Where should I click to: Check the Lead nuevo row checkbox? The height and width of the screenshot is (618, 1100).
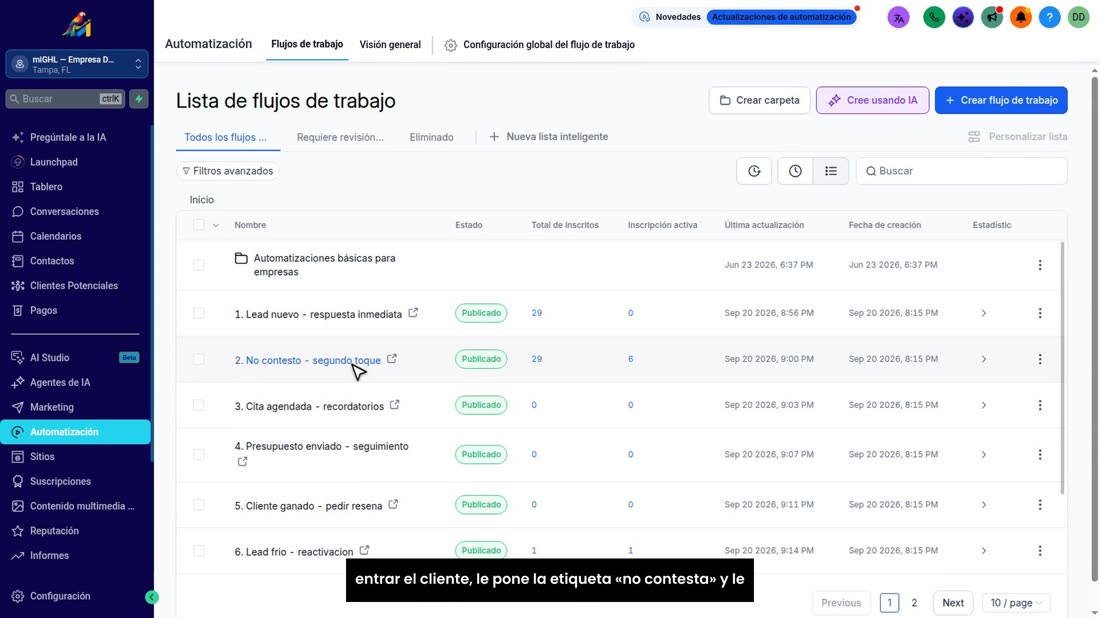pos(199,313)
